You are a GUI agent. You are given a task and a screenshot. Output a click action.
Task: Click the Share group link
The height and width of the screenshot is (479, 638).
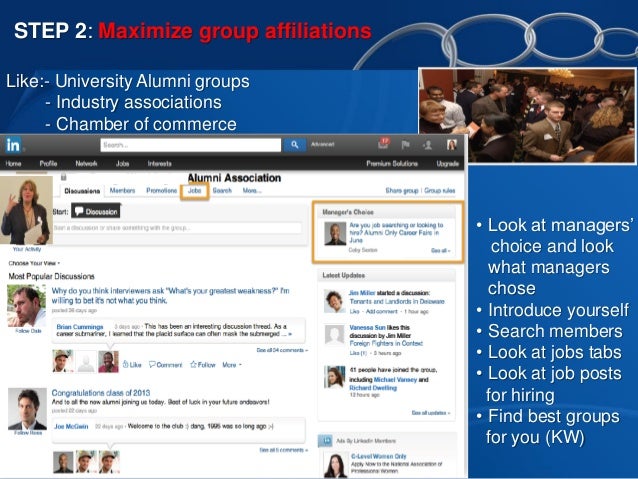point(402,190)
